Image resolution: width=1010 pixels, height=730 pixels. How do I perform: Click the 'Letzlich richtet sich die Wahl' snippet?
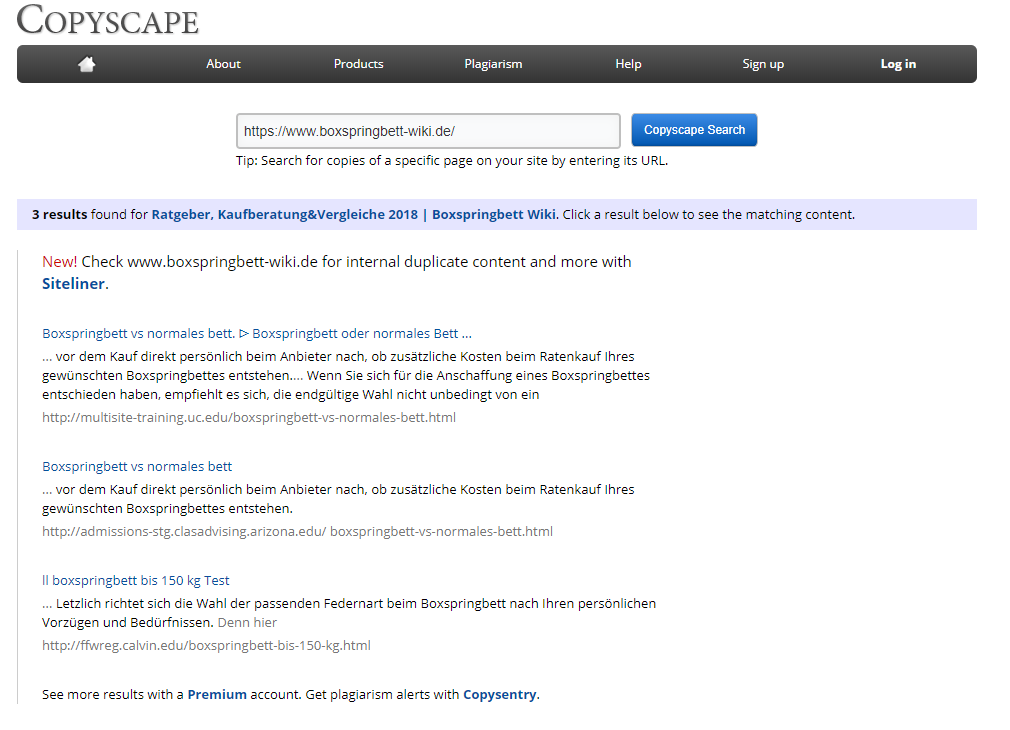(x=349, y=604)
